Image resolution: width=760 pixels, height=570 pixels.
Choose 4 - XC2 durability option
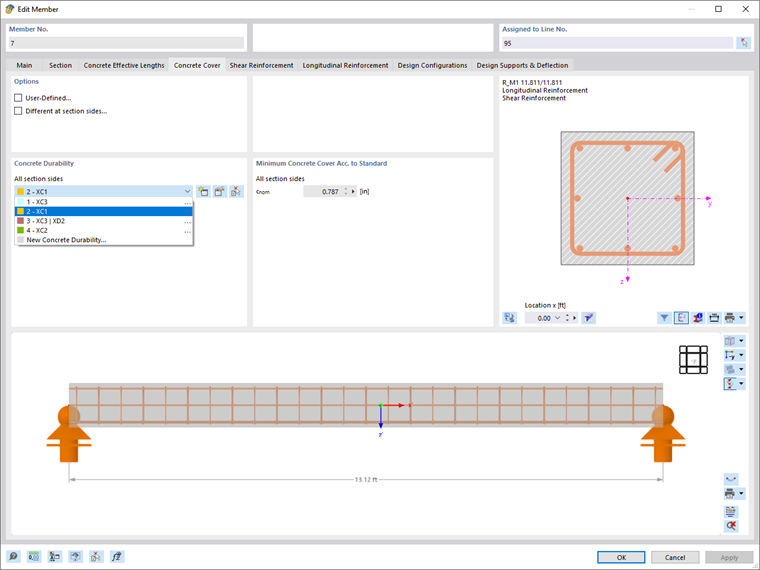click(104, 230)
